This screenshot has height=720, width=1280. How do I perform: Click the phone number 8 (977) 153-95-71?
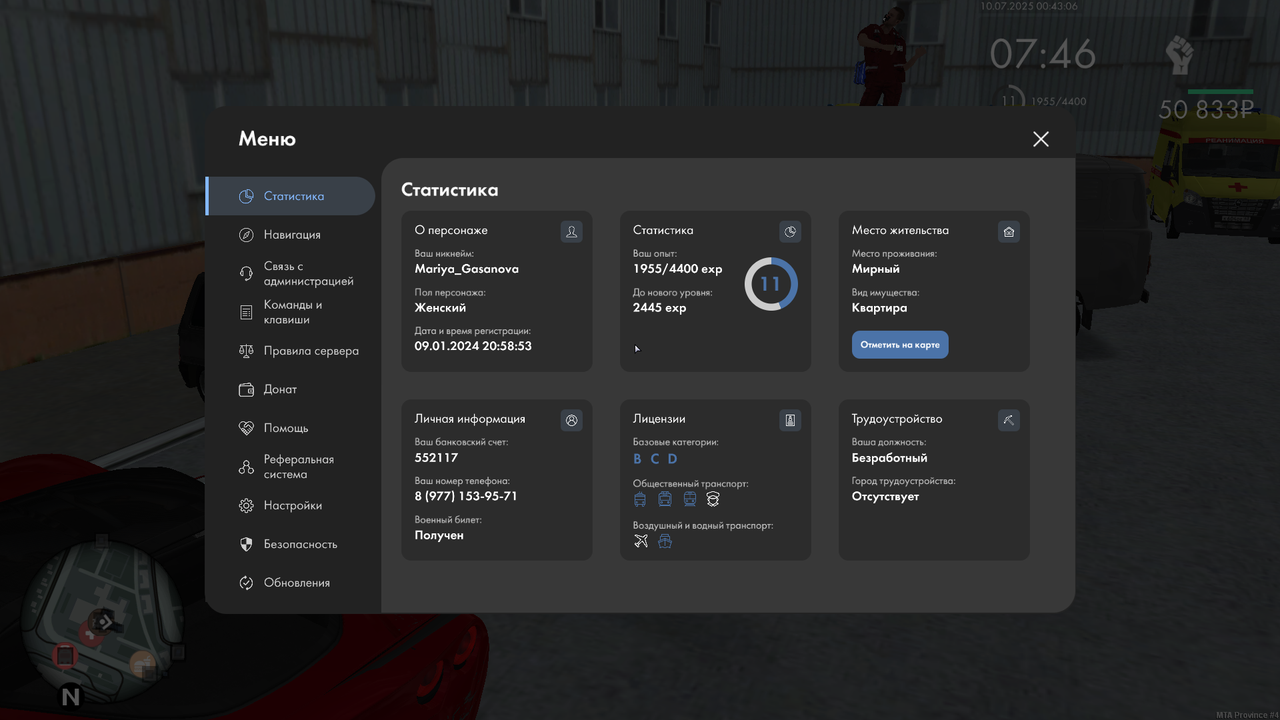466,497
